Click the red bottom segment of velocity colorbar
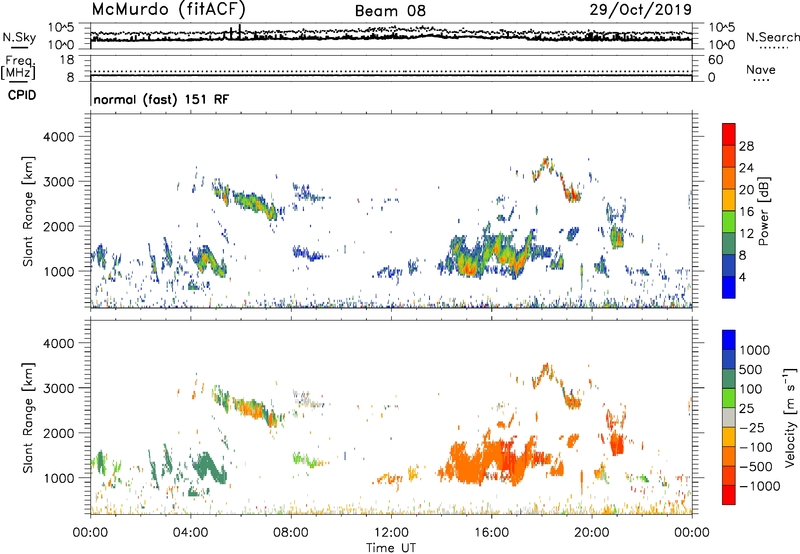Image resolution: width=800 pixels, height=554 pixels. click(729, 495)
